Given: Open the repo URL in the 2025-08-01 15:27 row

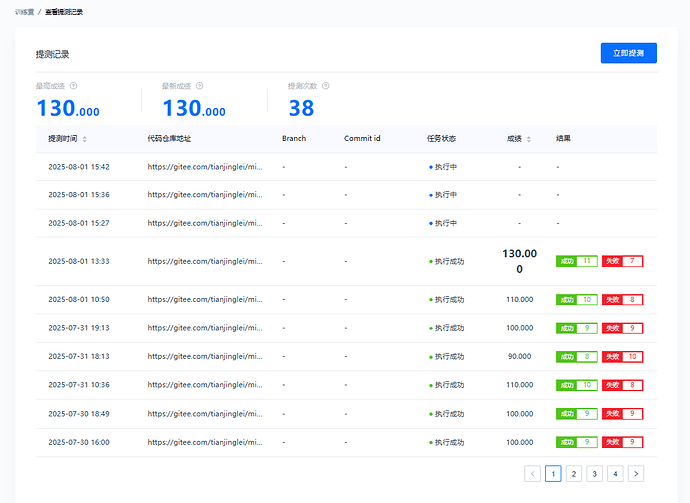Looking at the screenshot, I should click(205, 223).
